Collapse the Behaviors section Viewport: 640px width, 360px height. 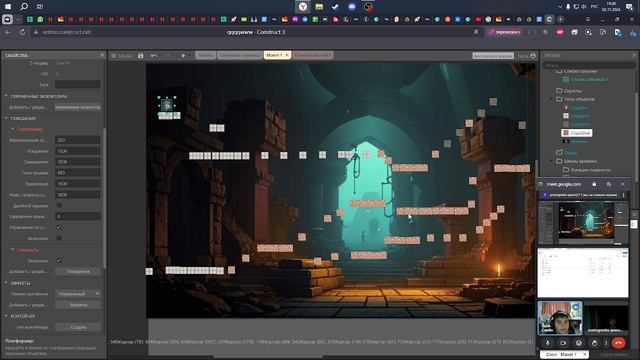[x=6, y=118]
